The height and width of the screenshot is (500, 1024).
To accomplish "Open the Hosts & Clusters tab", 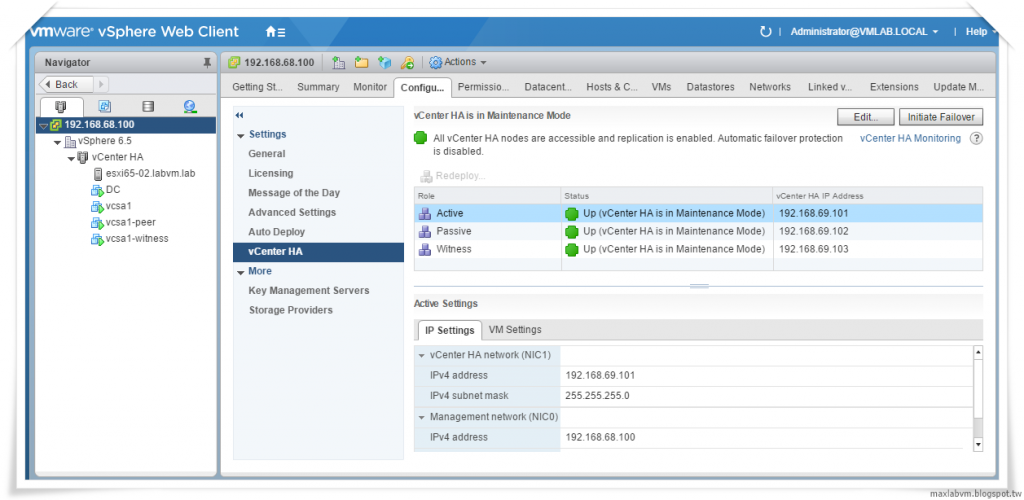I will [x=611, y=87].
